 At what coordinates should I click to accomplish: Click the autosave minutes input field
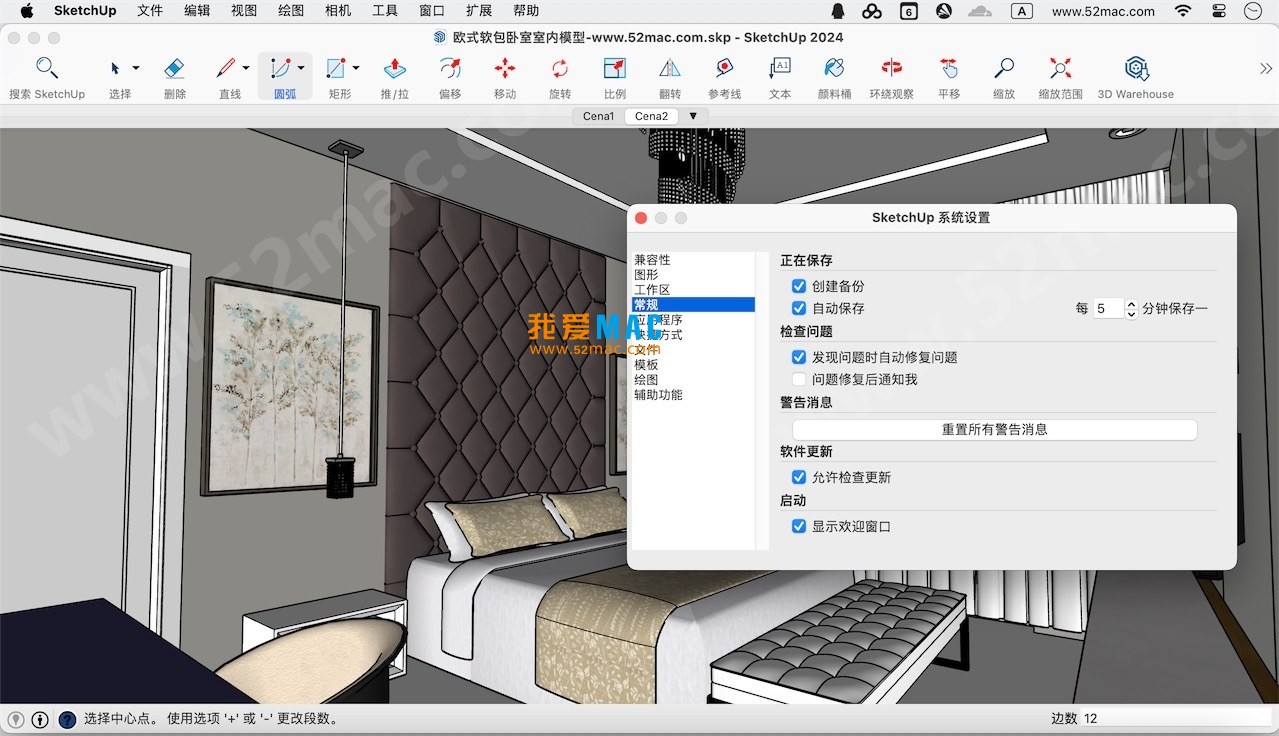tap(1108, 309)
